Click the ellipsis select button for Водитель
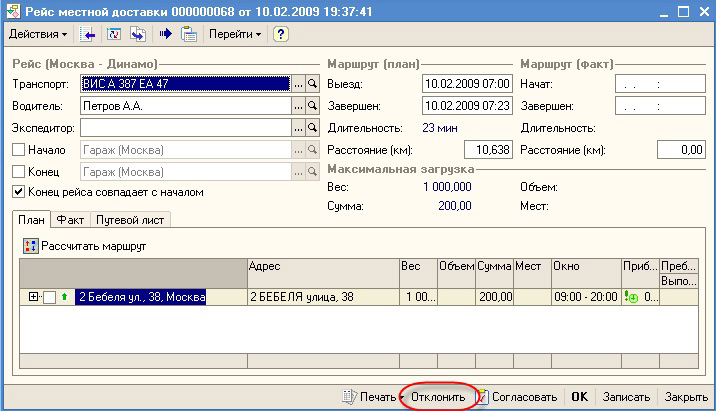This screenshot has height=411, width=716. pos(298,106)
